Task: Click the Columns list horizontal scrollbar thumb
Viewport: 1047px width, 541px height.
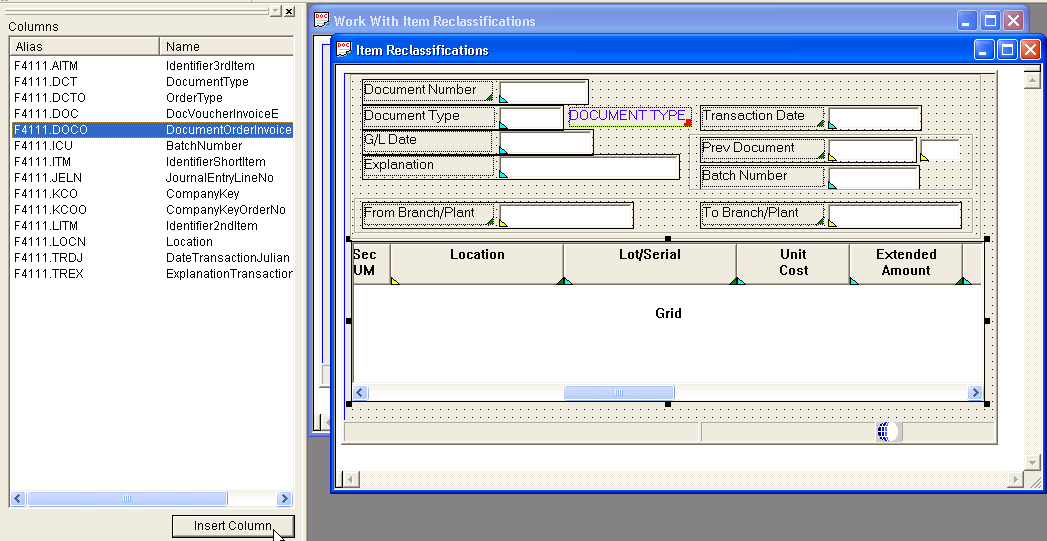Action: [x=127, y=498]
